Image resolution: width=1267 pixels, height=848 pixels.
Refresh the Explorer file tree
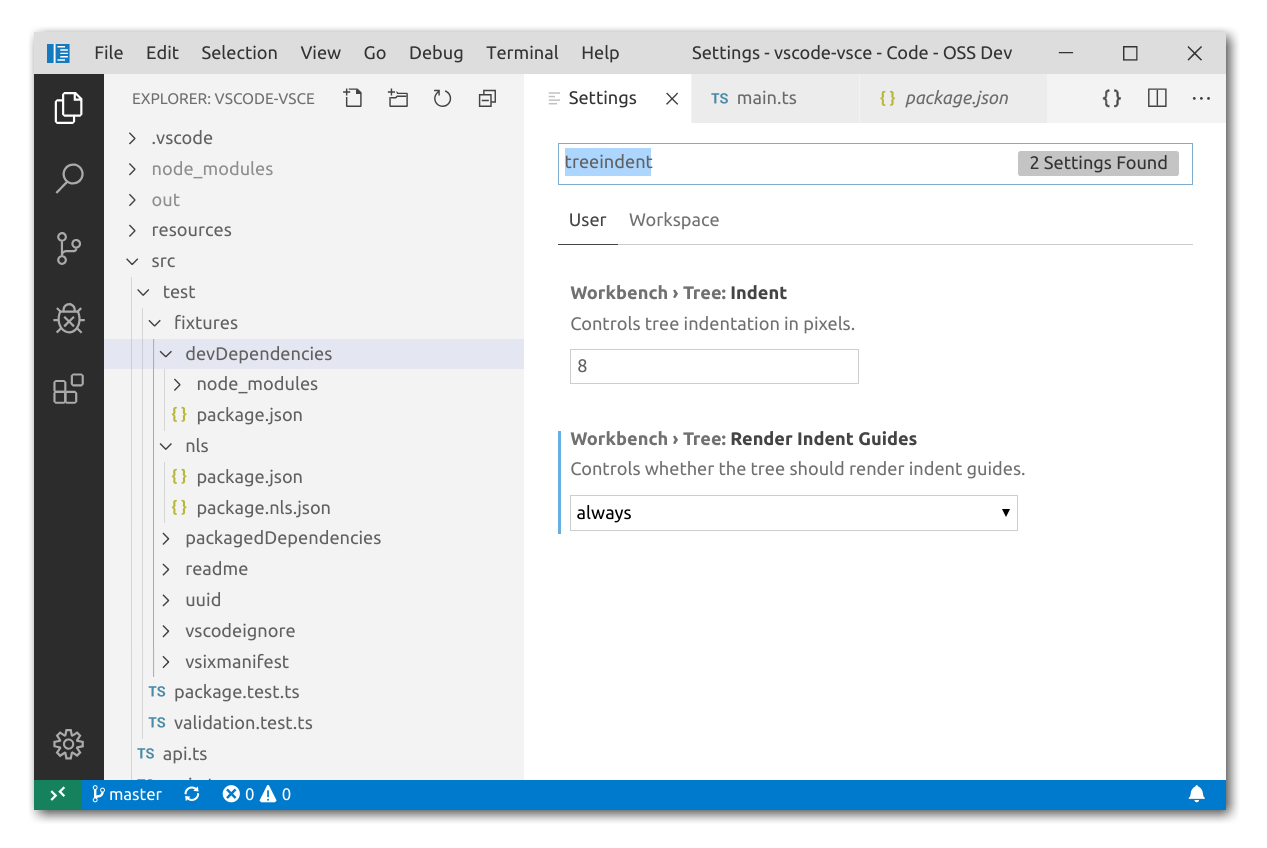pos(442,98)
